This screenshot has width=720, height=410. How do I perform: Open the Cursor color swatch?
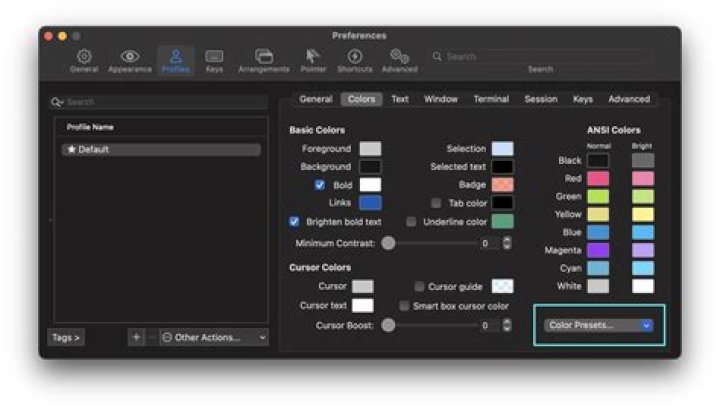click(363, 286)
